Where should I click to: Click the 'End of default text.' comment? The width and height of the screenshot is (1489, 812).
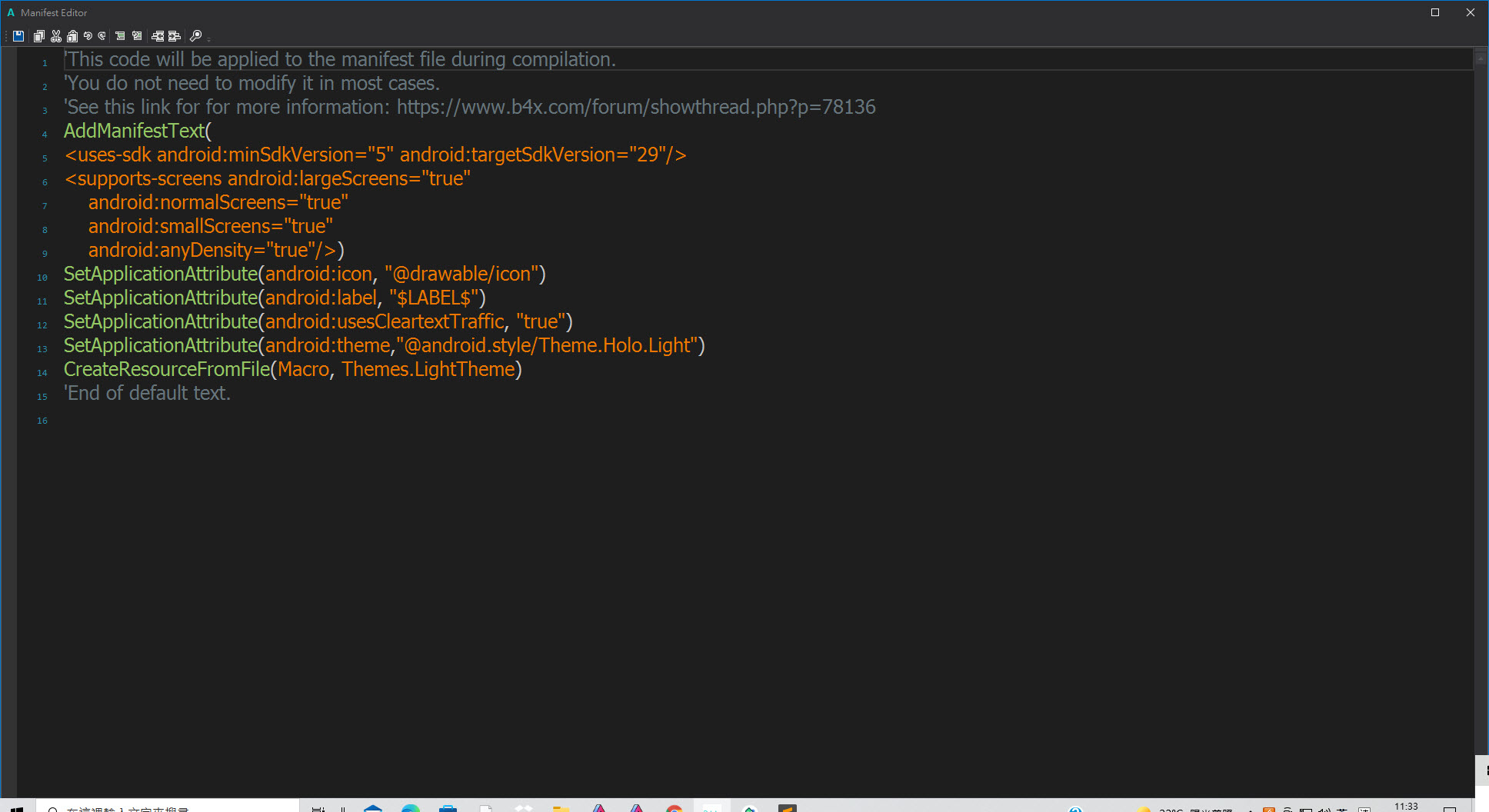pyautogui.click(x=148, y=393)
